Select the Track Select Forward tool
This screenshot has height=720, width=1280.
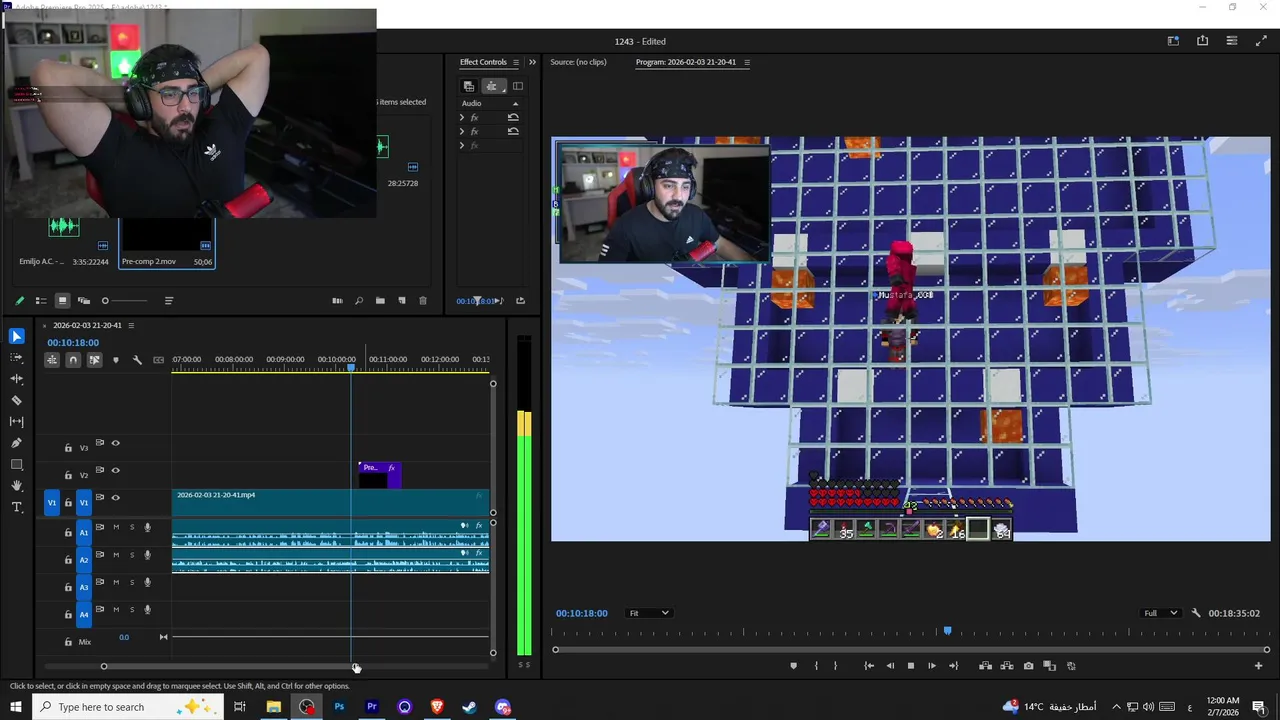tap(16, 357)
